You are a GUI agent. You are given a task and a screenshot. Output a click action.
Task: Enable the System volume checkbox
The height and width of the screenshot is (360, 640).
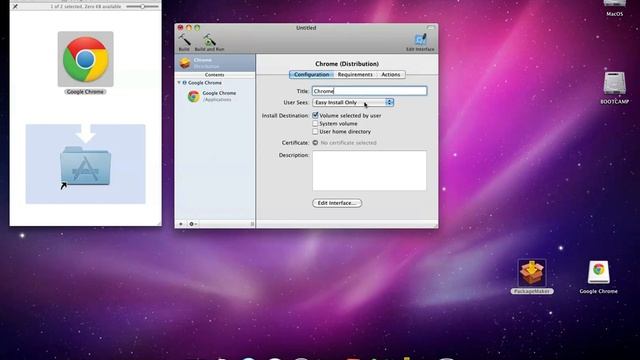click(315, 123)
